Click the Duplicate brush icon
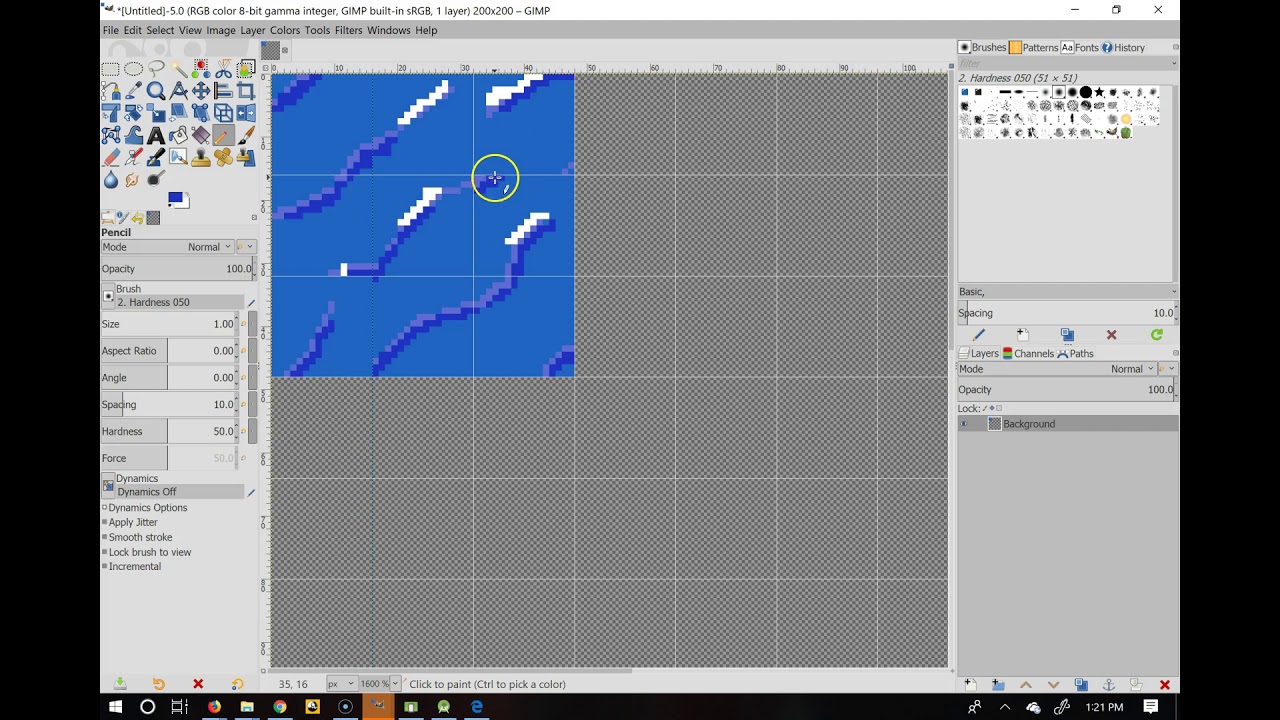This screenshot has width=1280, height=720. pos(1067,335)
